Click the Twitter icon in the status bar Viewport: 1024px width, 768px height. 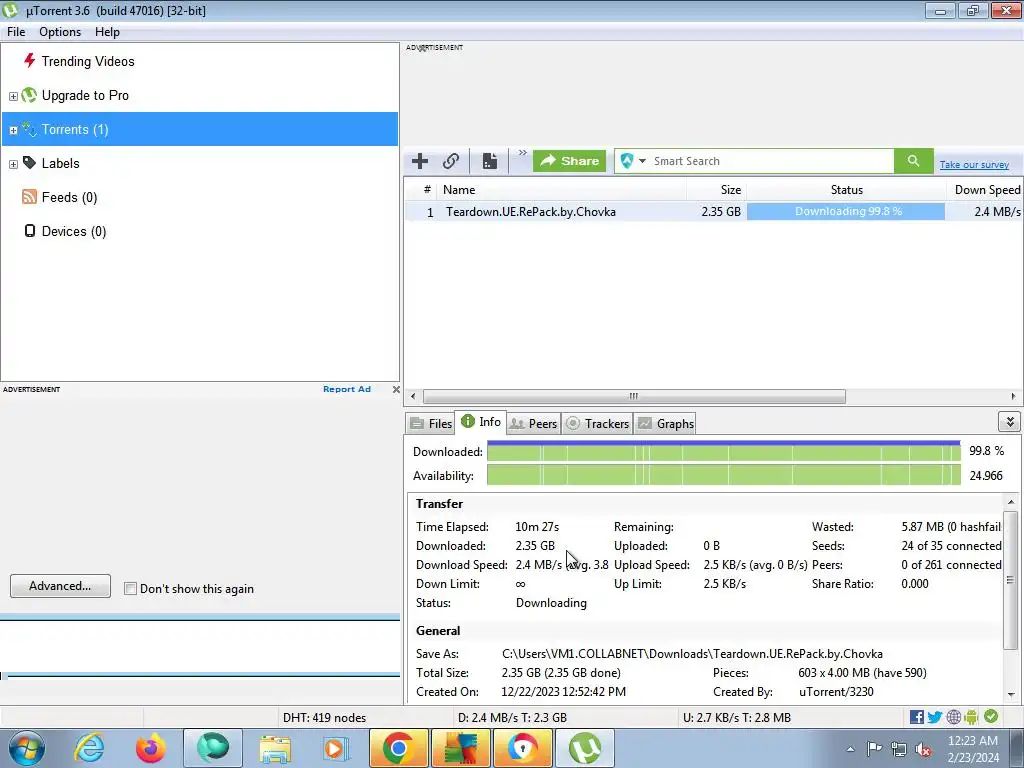(935, 717)
